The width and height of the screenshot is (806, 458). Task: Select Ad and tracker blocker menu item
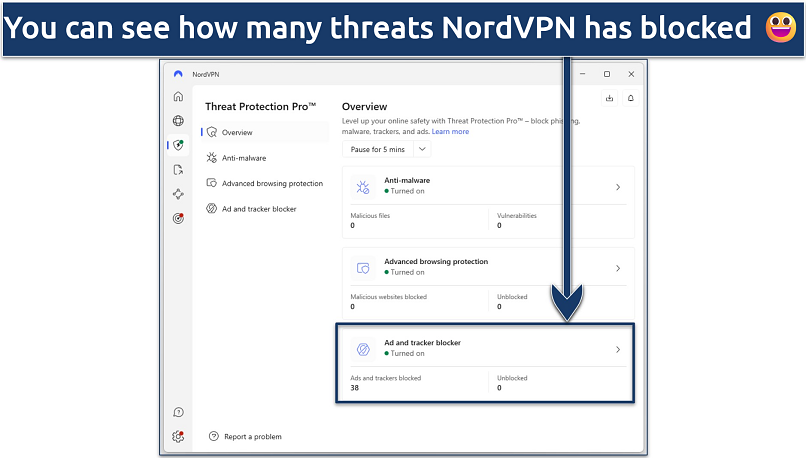pos(265,209)
